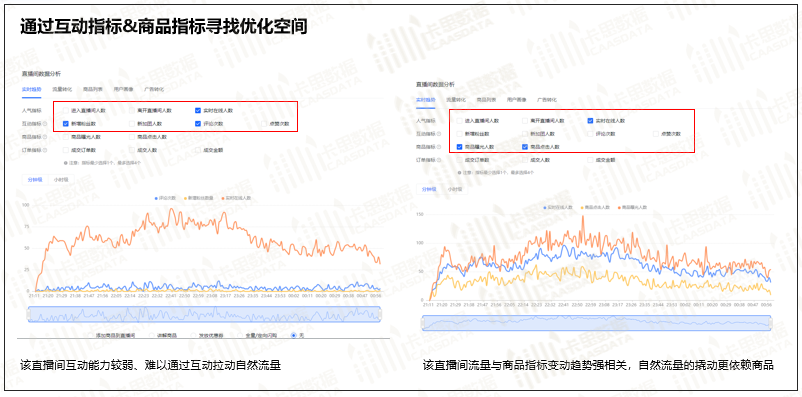Click info icon beside 订单指标 in right panel

pos(439,160)
